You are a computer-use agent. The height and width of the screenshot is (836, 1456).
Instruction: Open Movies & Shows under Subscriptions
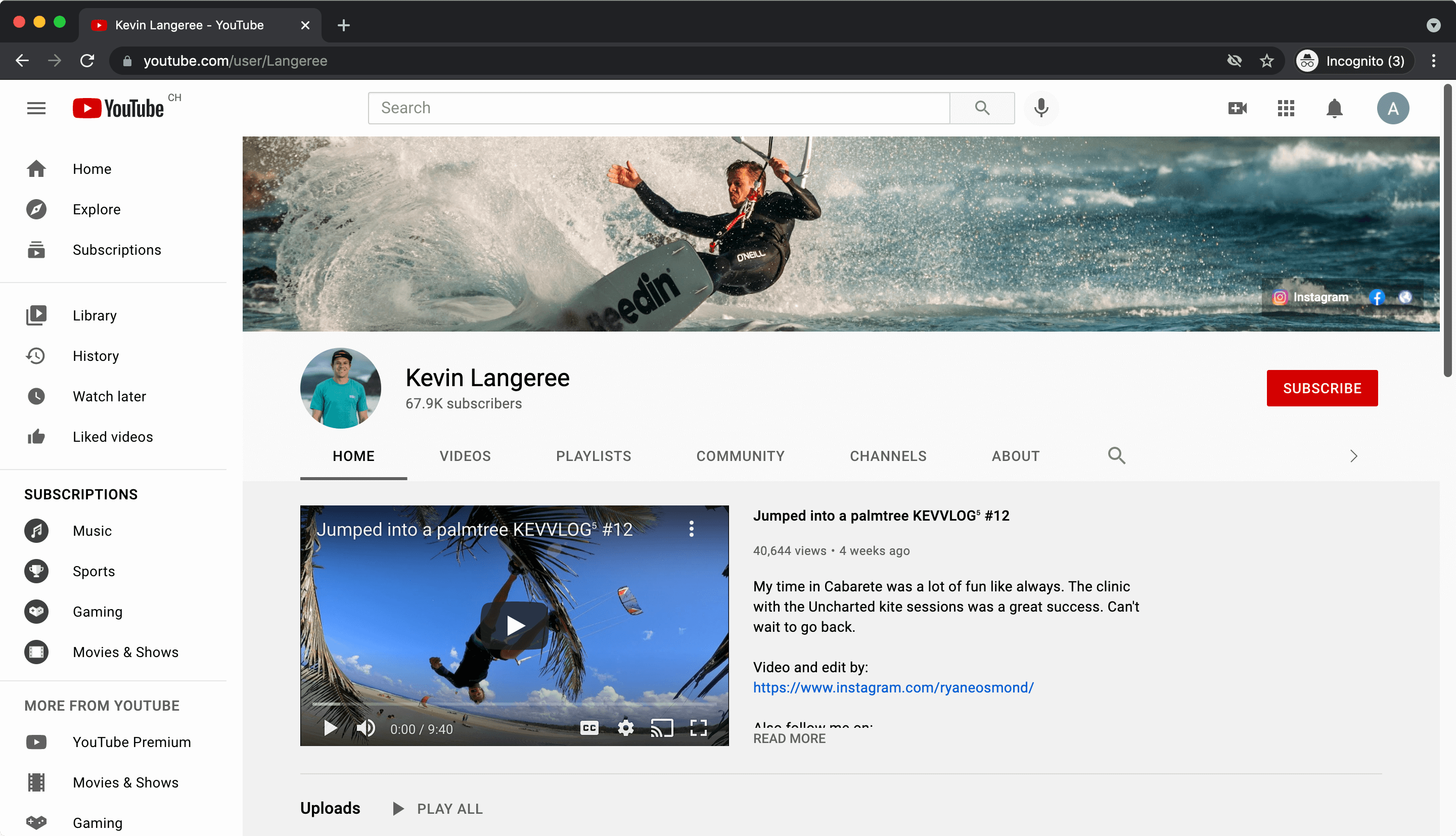[x=114, y=652]
